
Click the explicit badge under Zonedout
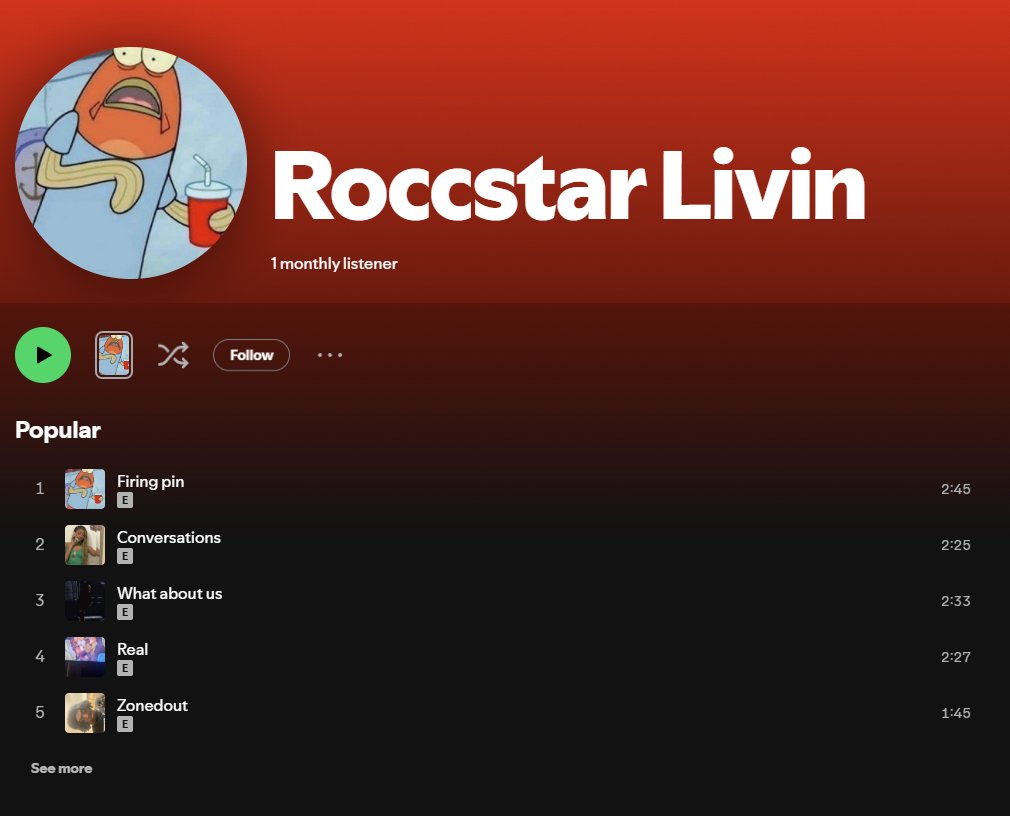(x=125, y=724)
